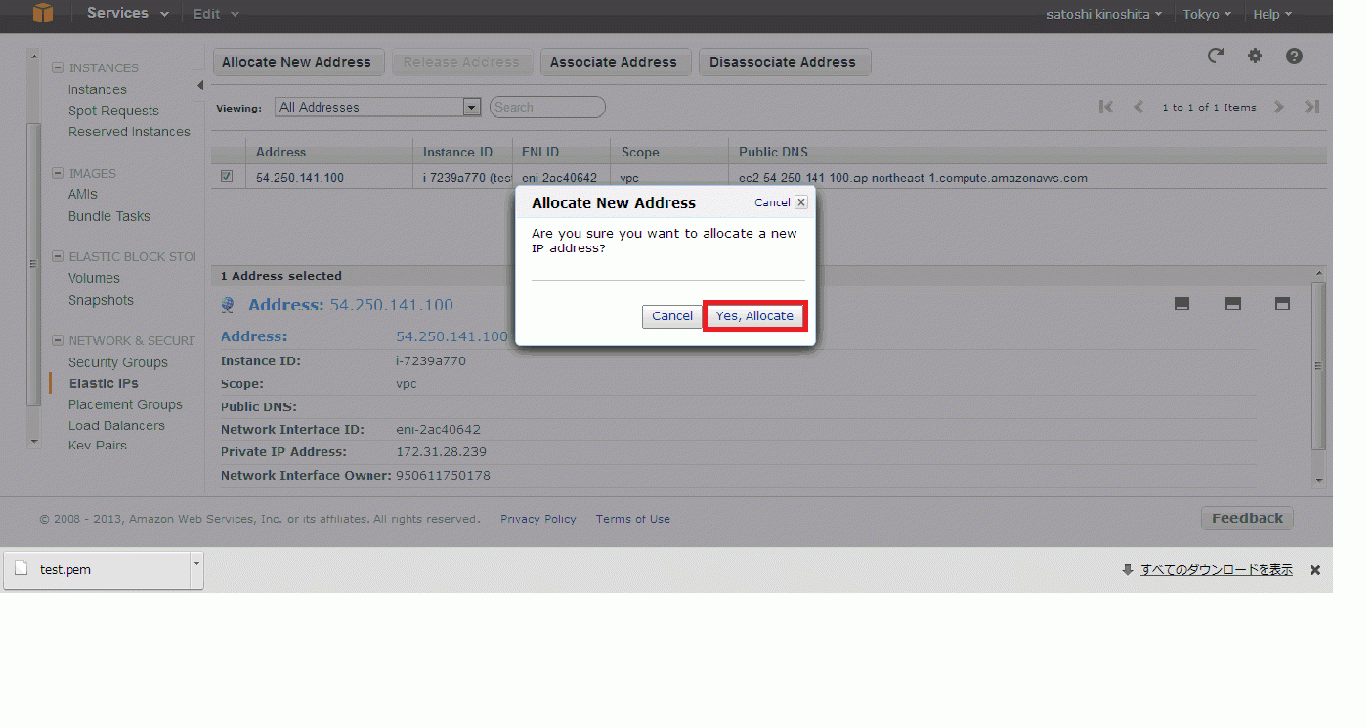The height and width of the screenshot is (728, 1366).
Task: Collapse the ELASTIC BLOCK STORE section
Action: (58, 257)
